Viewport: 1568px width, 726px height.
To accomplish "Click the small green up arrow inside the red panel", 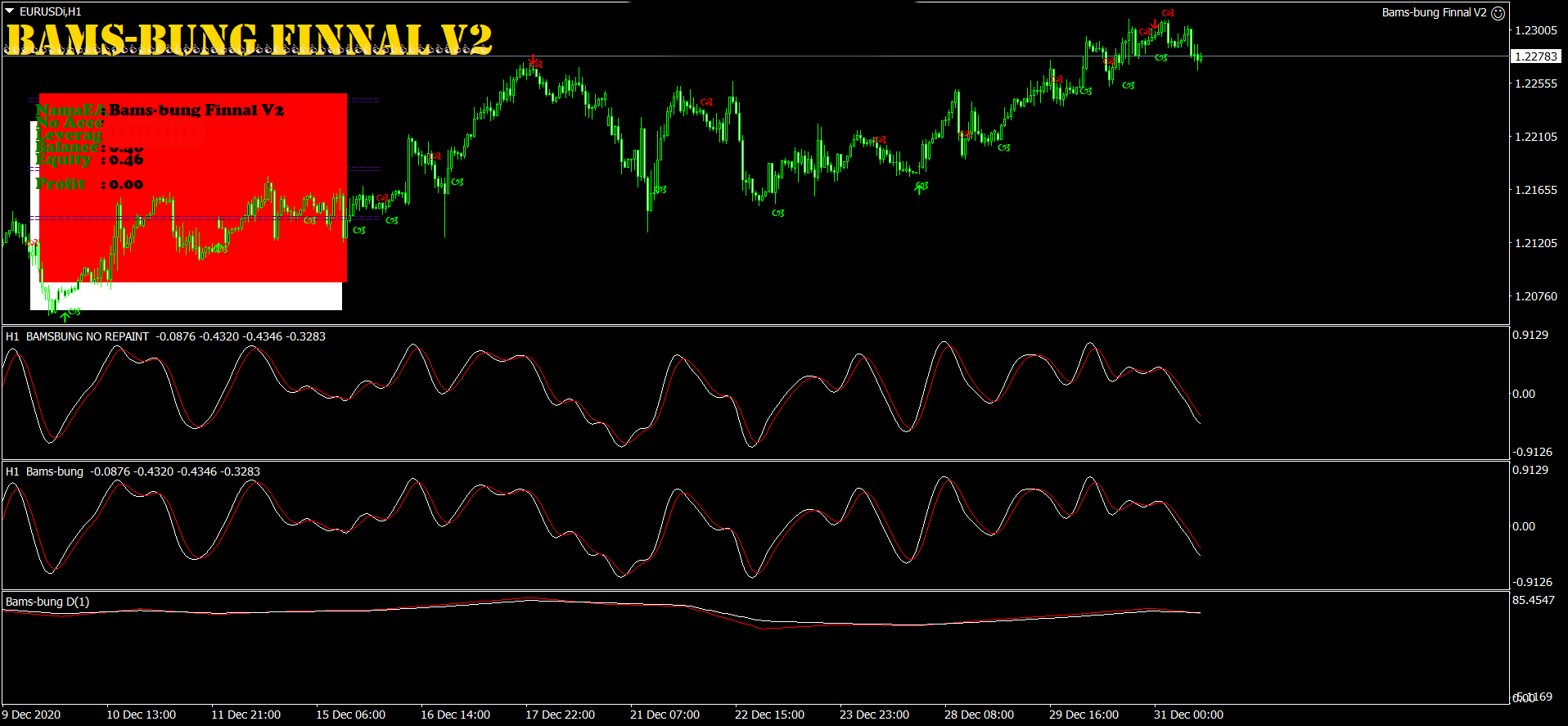I will pyautogui.click(x=219, y=249).
